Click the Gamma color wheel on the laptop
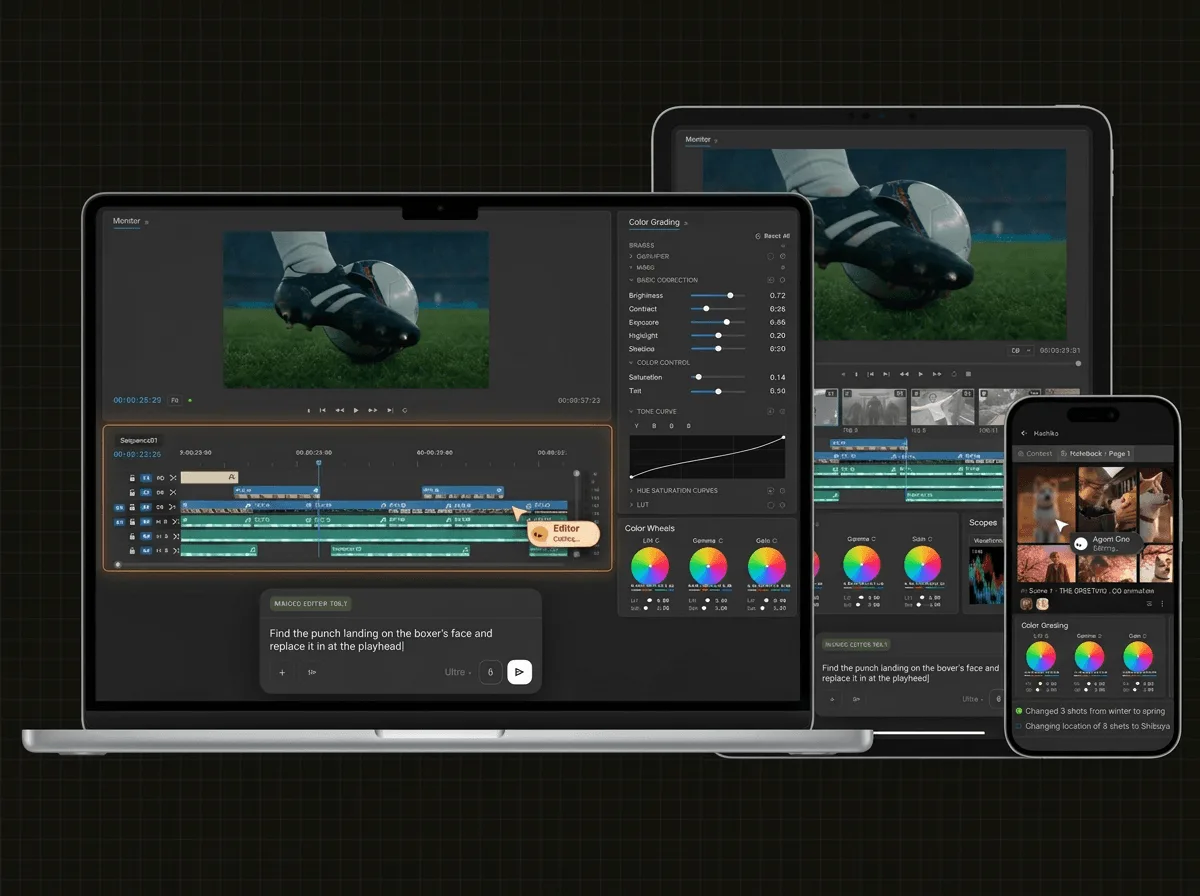This screenshot has height=896, width=1200. 708,567
